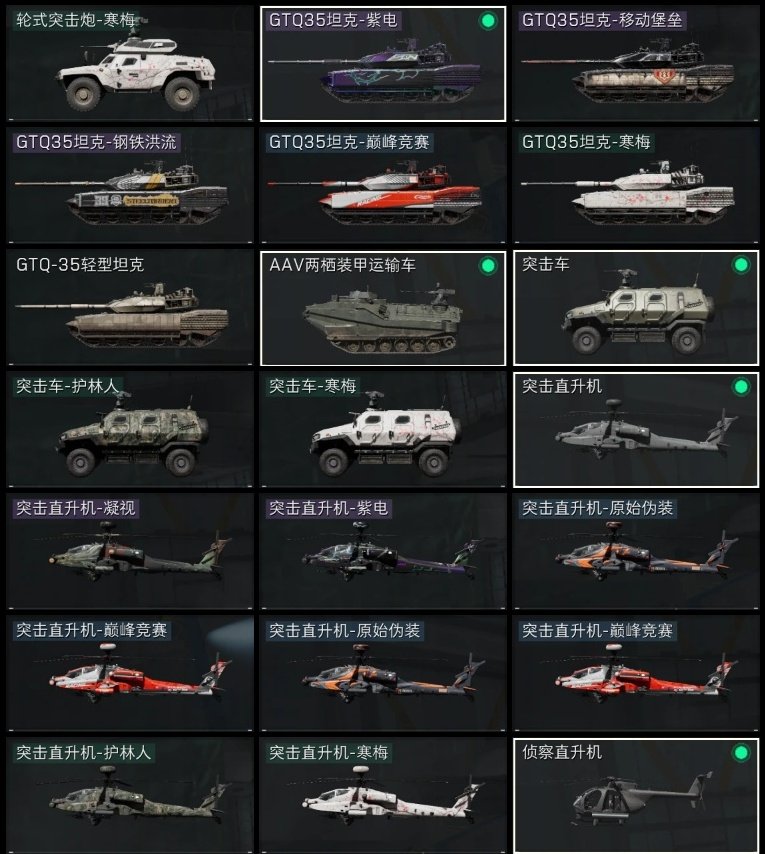765x854 pixels.
Task: Pick the GTQ35坦克-钢铁洪流 tank skin
Action: pos(130,185)
